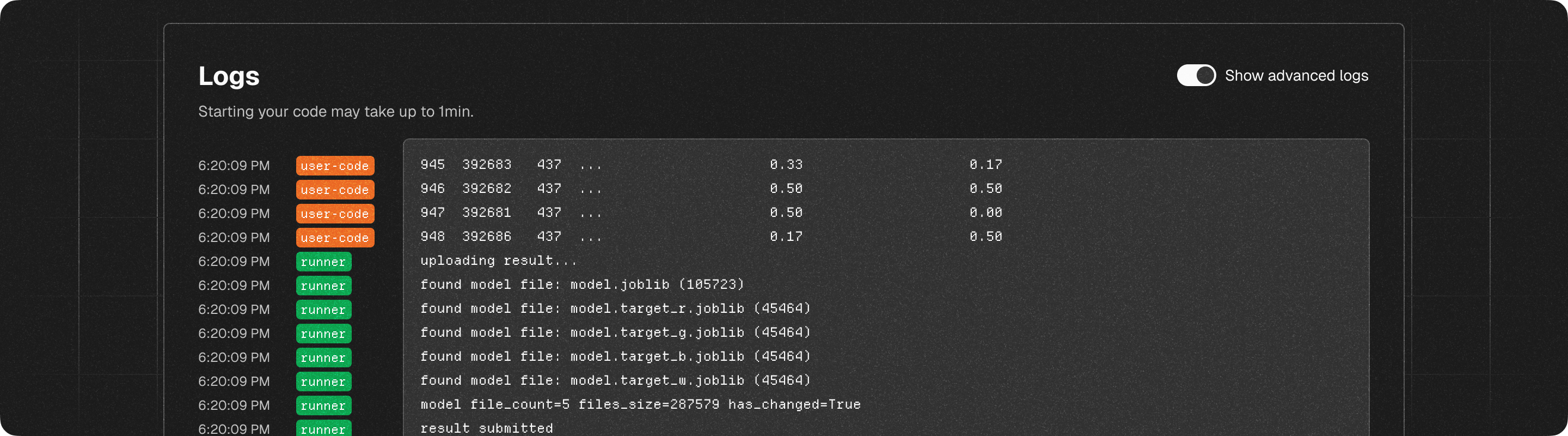
Task: Select the 'uploading result...' log line
Action: [x=498, y=261]
